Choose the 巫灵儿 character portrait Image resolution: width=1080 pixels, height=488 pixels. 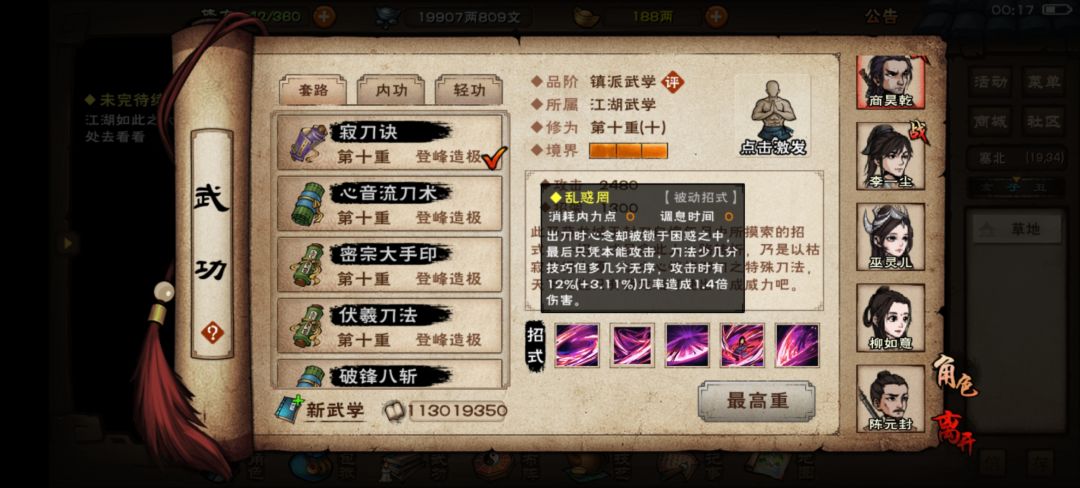[890, 237]
